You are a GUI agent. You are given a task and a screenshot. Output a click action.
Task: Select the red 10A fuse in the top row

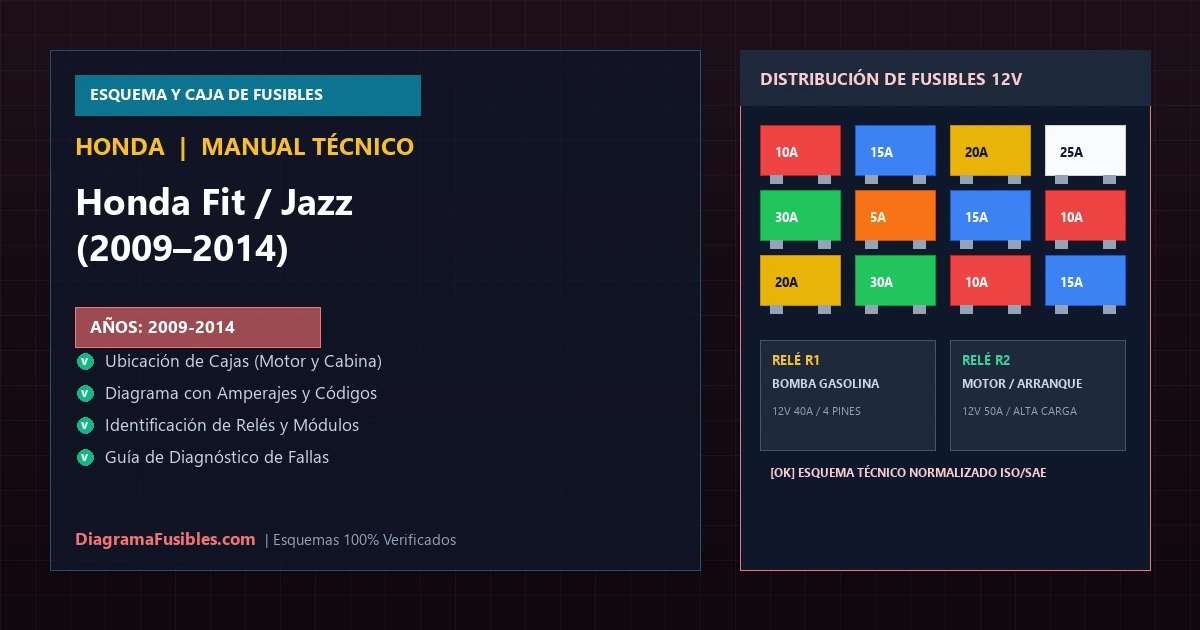click(800, 151)
